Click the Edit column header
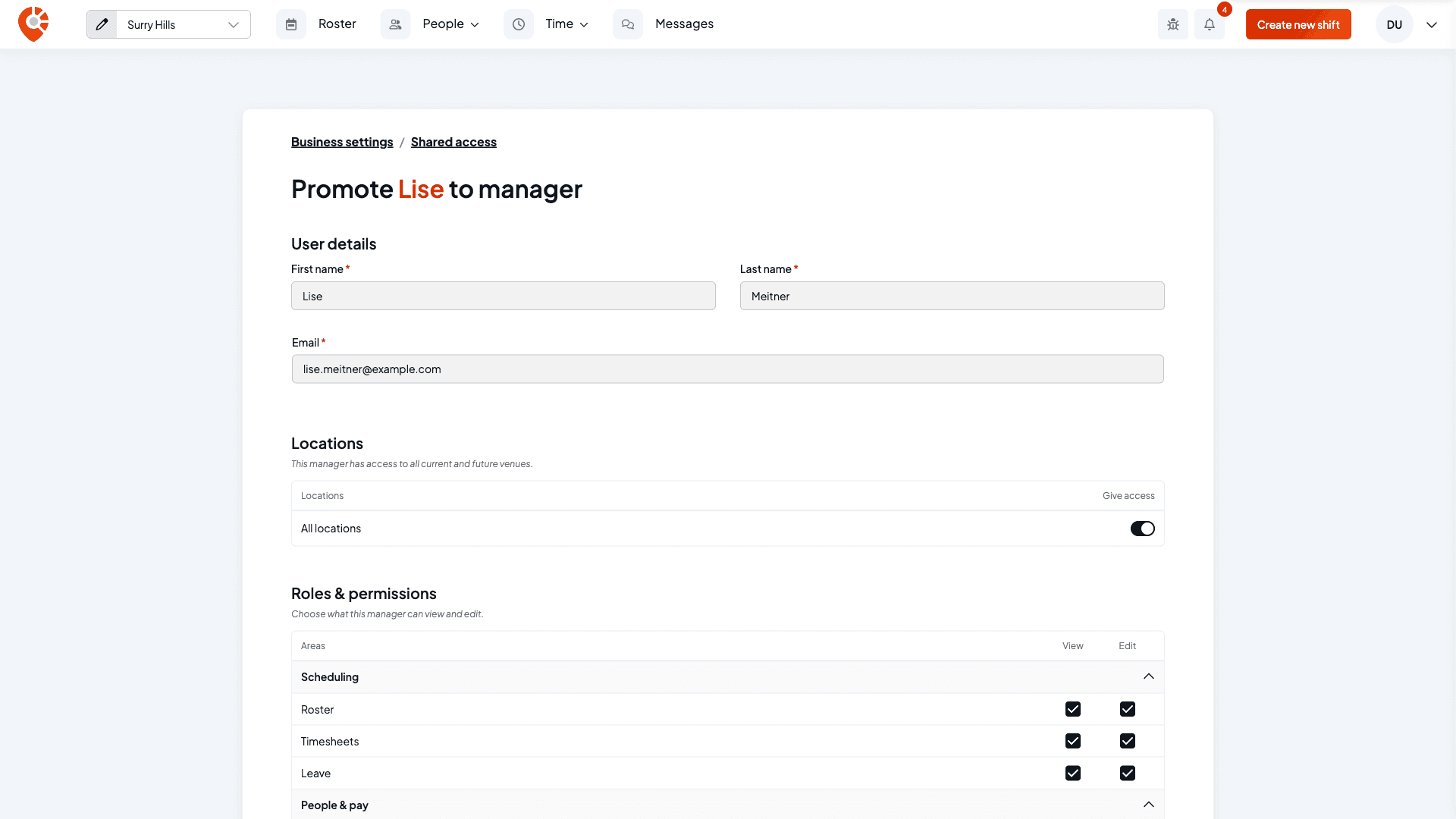 (x=1127, y=645)
